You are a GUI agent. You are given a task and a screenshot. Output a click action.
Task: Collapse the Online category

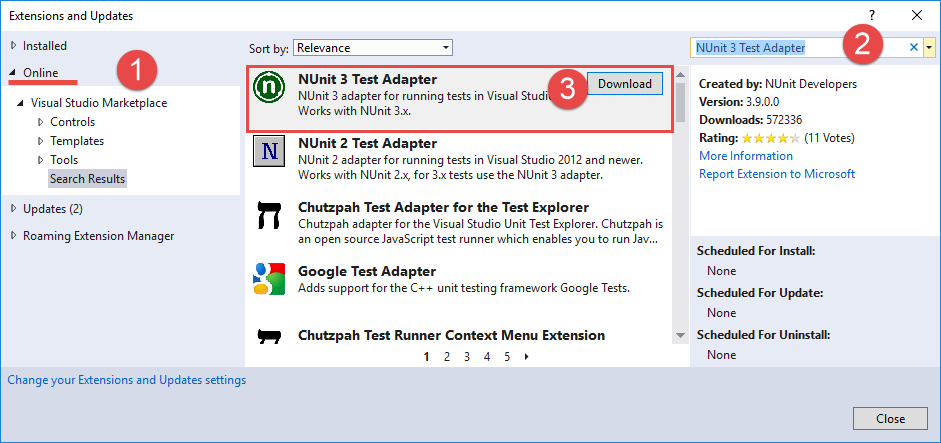point(13,73)
